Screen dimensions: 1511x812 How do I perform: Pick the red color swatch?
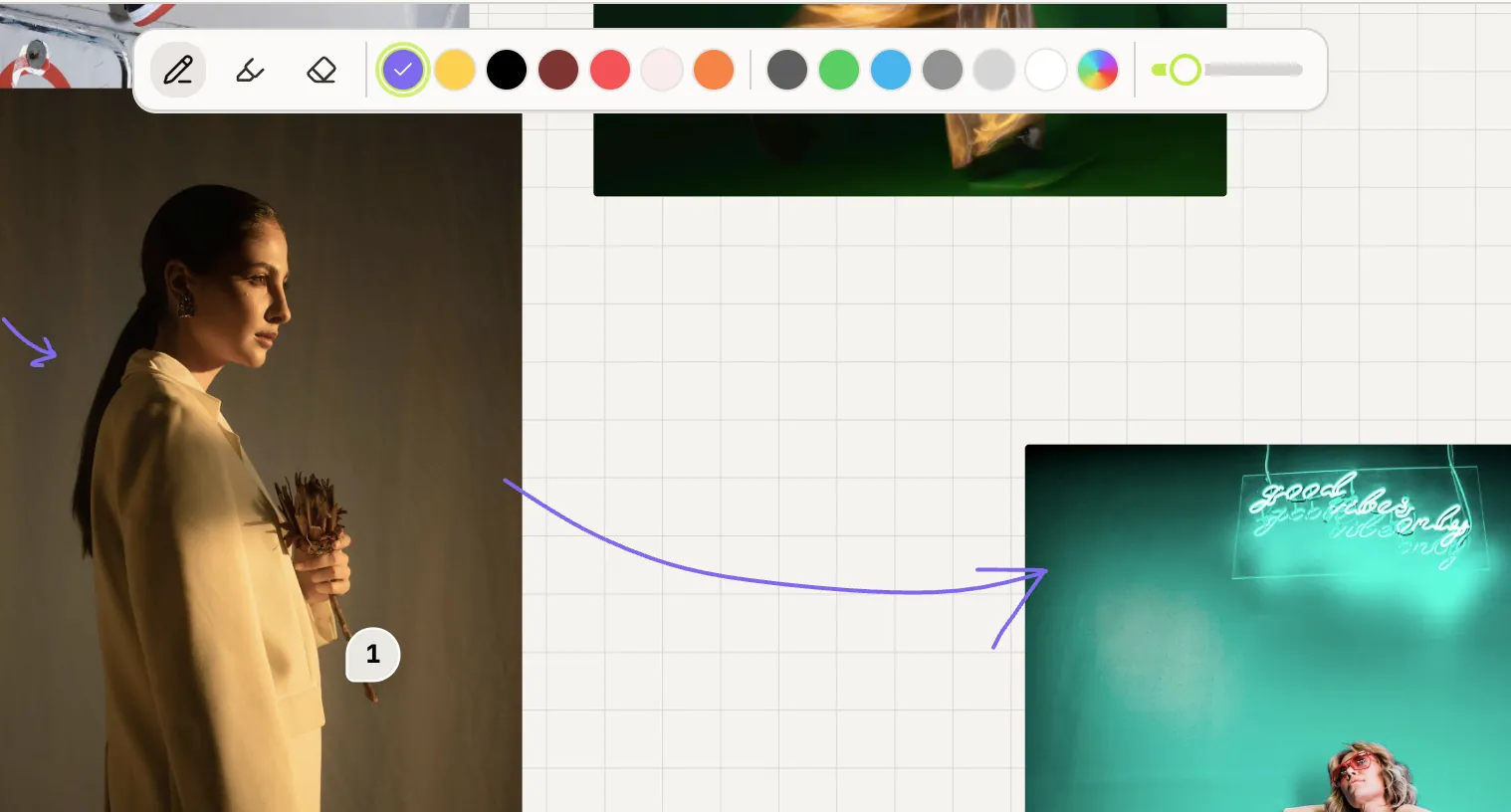coord(610,70)
